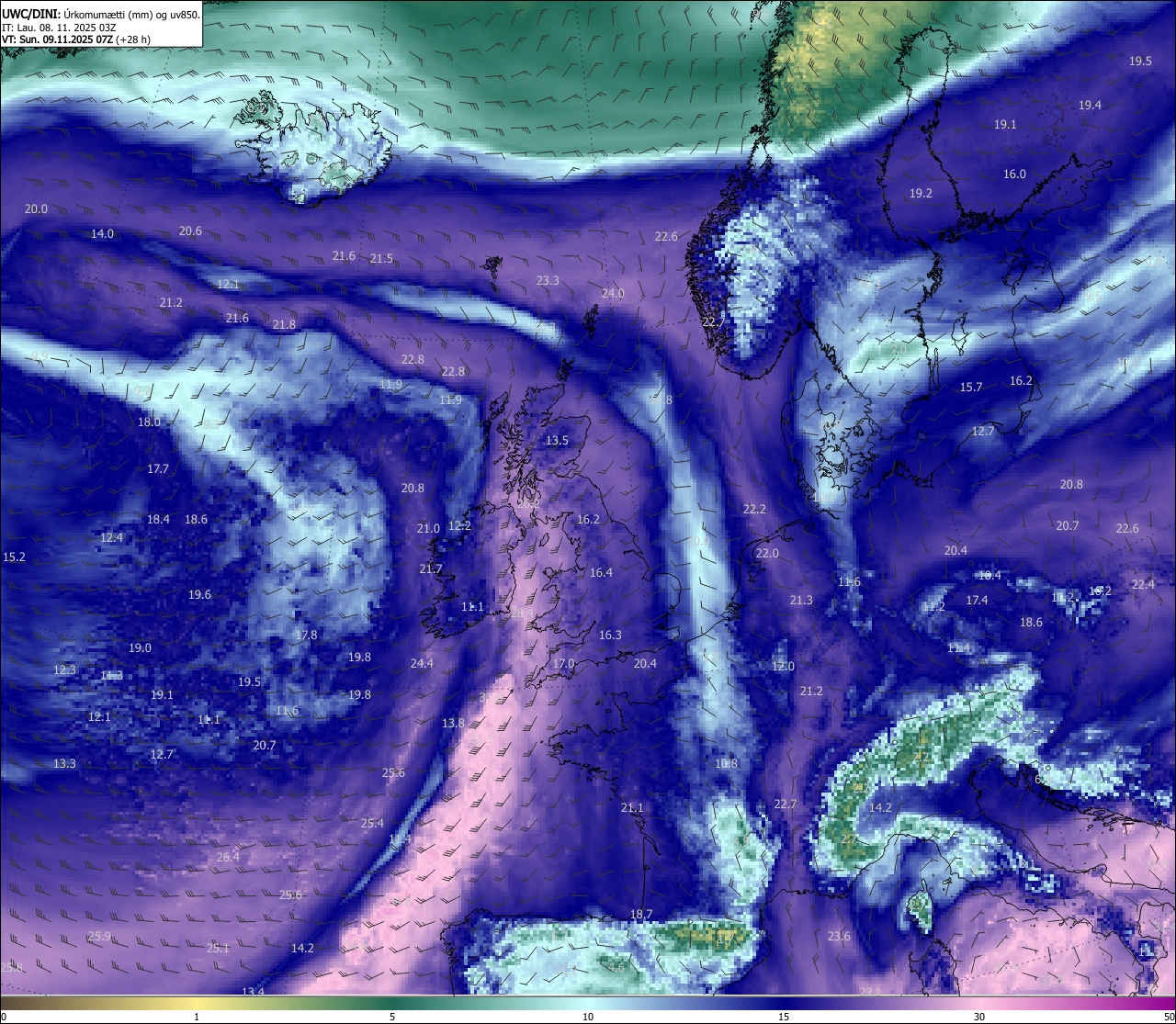Click the 4.6 value over Spain
1176x1024 pixels.
point(616,967)
